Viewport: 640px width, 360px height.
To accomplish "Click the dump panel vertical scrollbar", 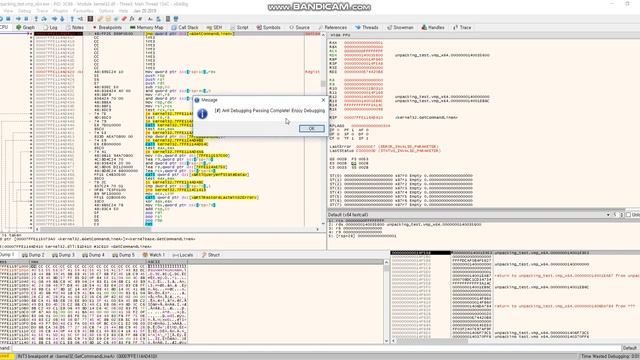I will point(387,301).
